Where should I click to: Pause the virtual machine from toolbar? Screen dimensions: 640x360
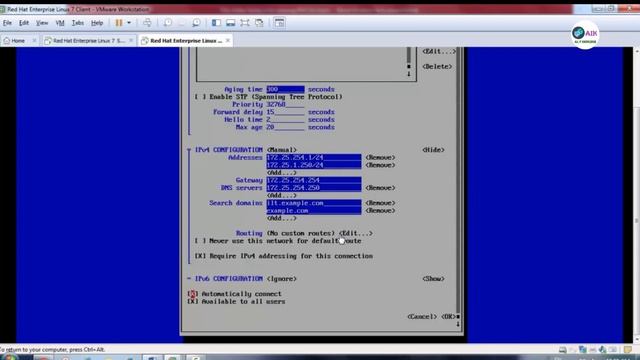pyautogui.click(x=119, y=23)
